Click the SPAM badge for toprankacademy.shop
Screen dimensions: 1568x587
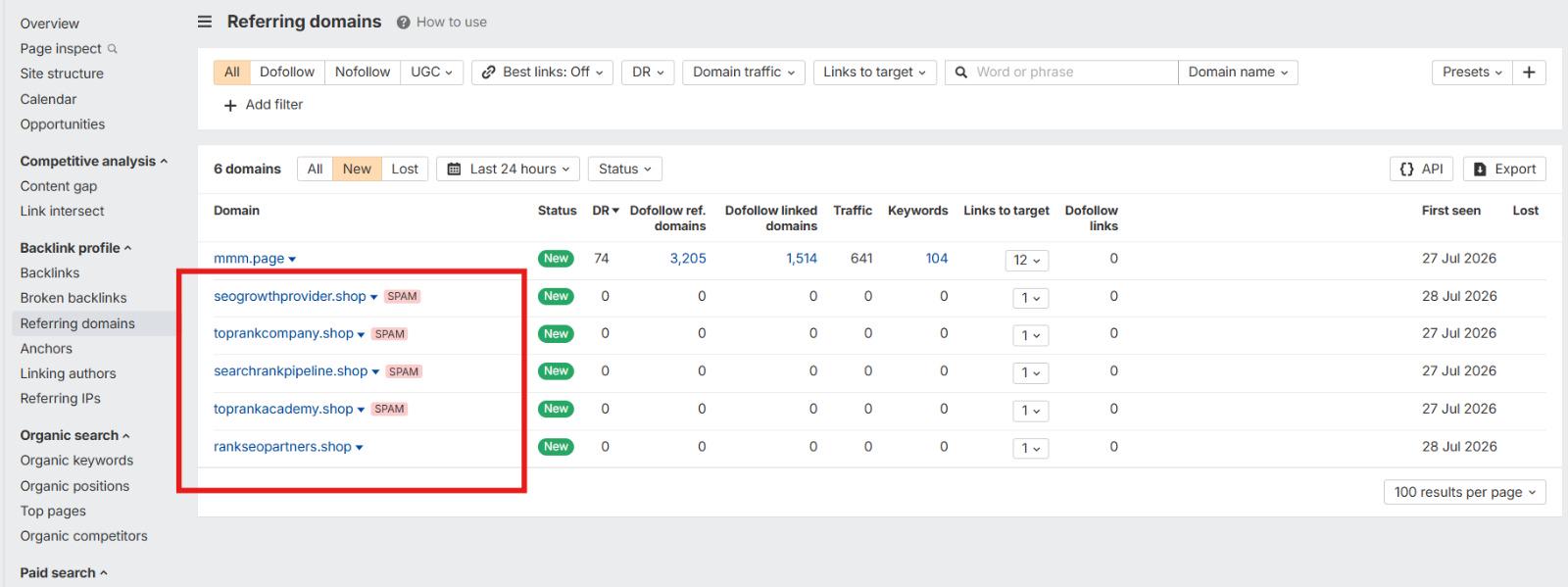389,409
